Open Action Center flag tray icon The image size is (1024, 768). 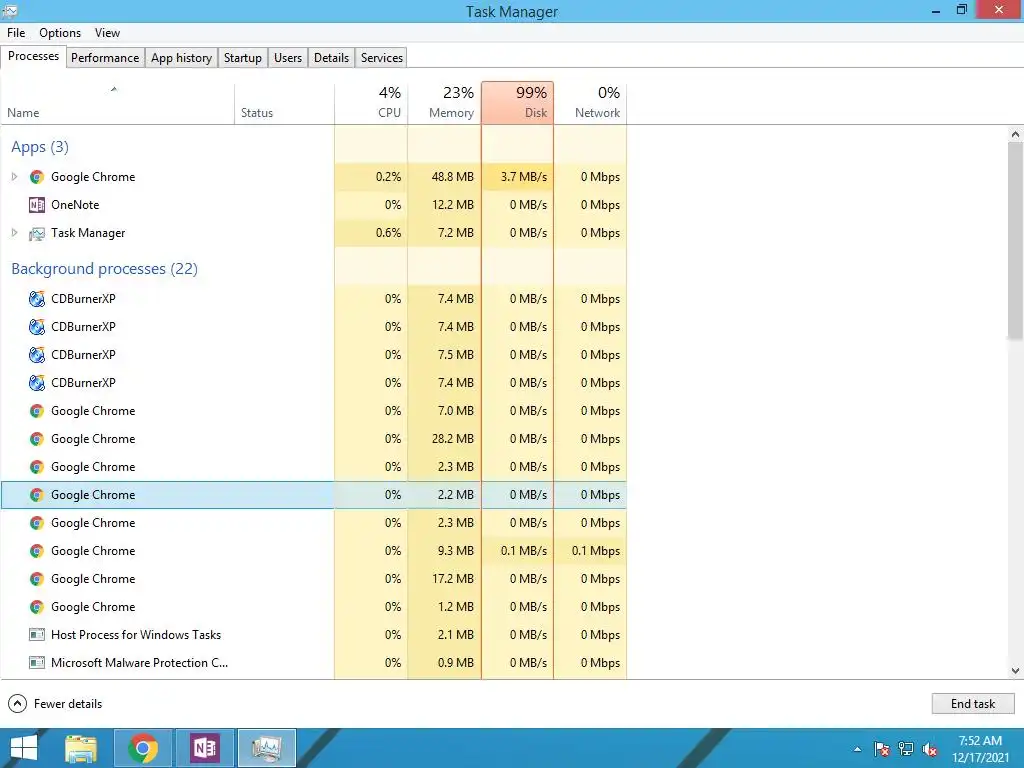tap(881, 749)
